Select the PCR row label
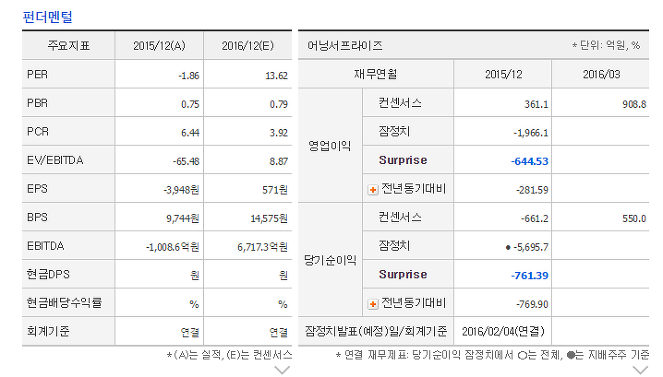The height and width of the screenshot is (377, 663). point(38,131)
